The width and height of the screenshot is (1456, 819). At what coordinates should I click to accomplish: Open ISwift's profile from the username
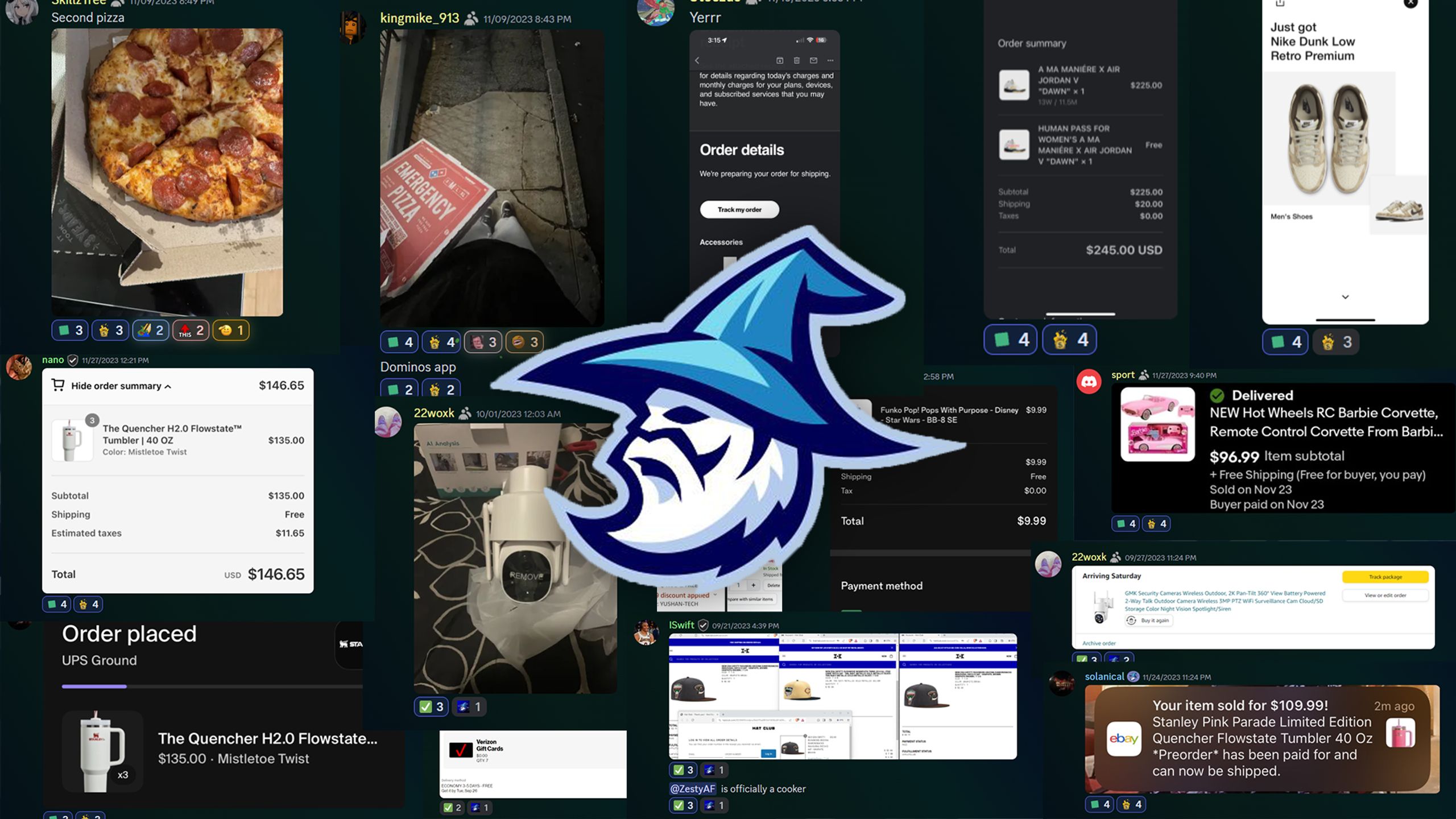tap(681, 625)
